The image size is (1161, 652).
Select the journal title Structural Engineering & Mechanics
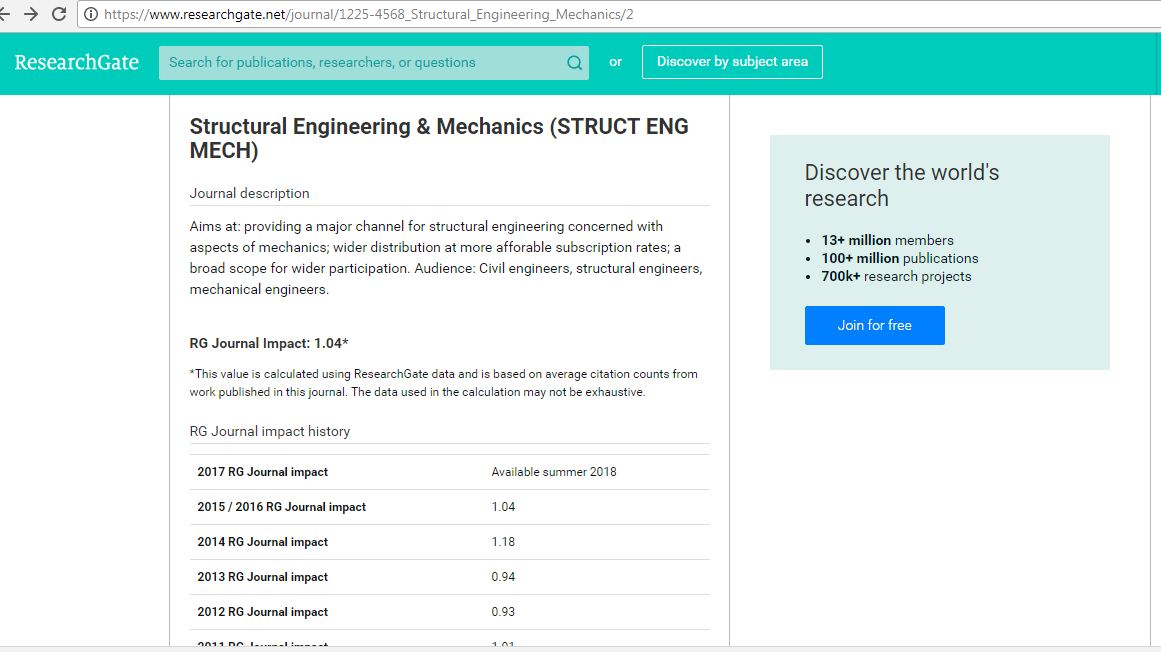click(439, 126)
